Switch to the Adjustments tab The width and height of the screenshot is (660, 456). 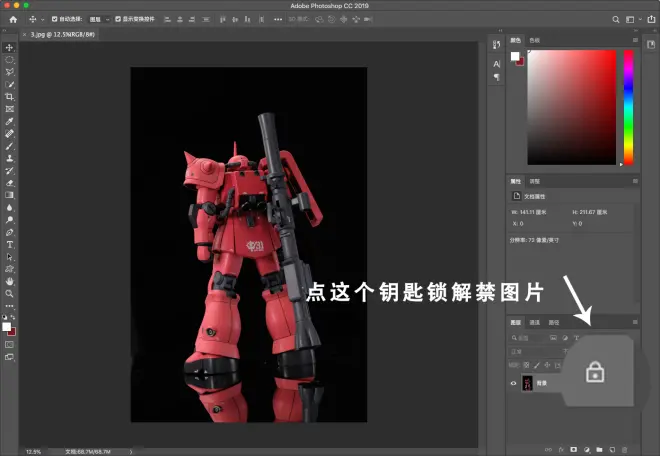(535, 181)
